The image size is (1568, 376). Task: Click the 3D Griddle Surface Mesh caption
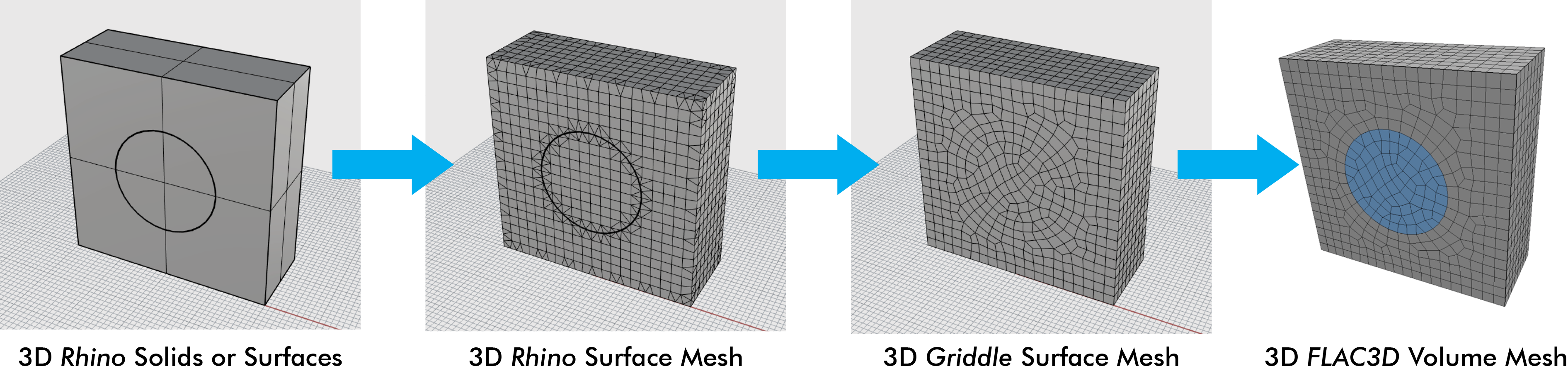click(1031, 357)
